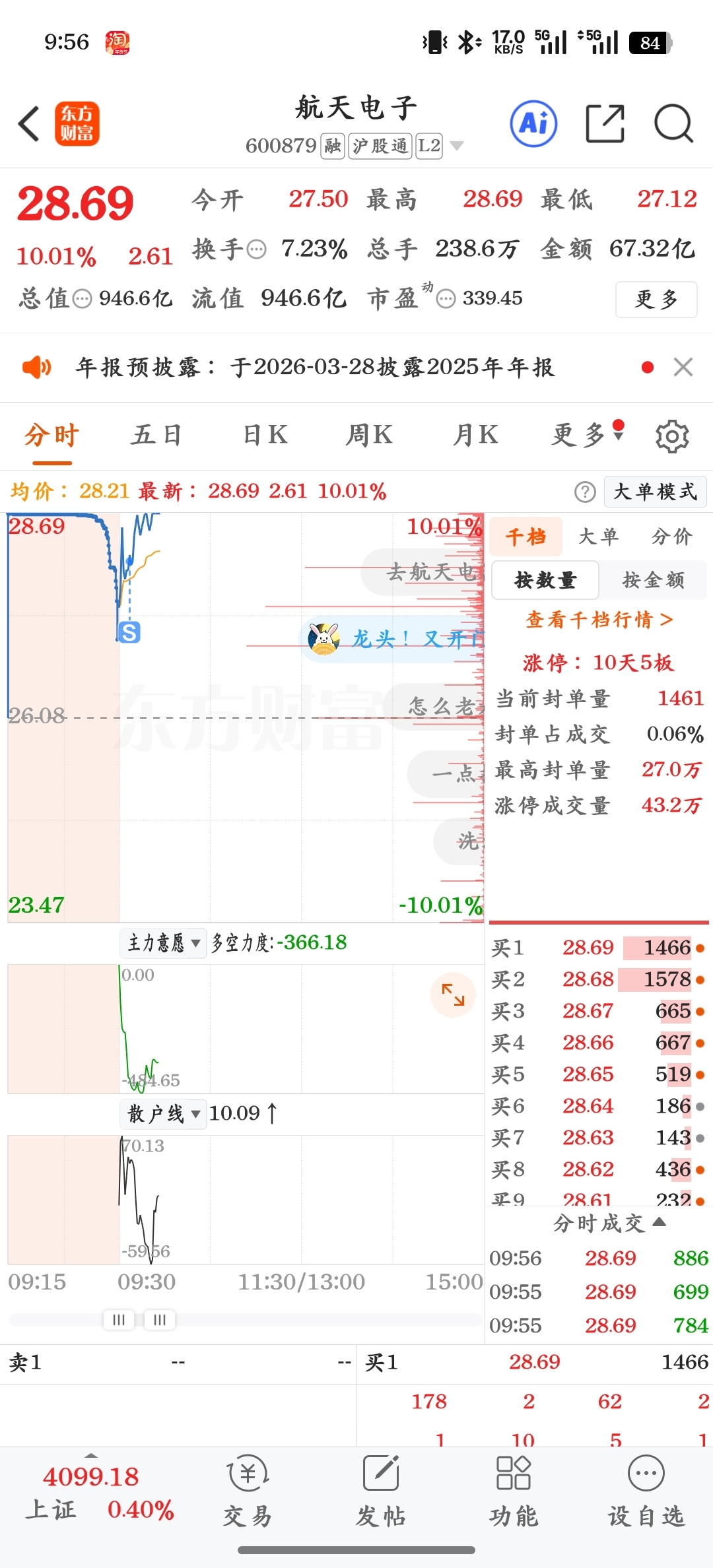The height and width of the screenshot is (1568, 713).
Task: Select 按金额 option
Action: pos(653,580)
